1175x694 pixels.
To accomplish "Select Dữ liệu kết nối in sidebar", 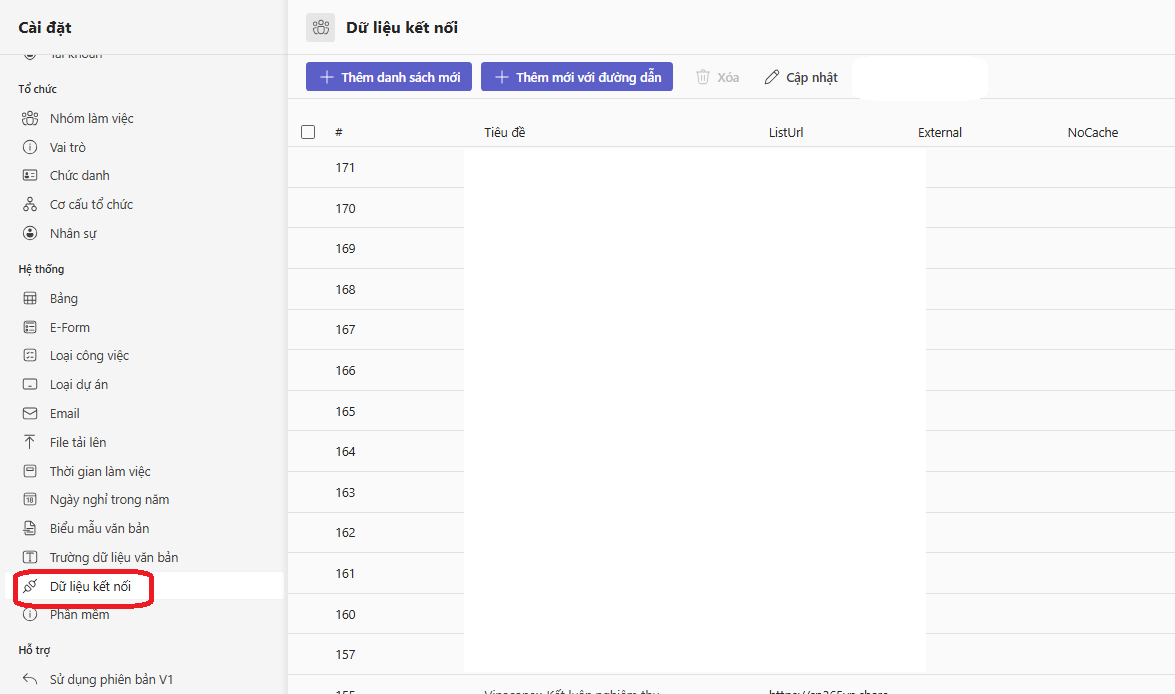I will (x=90, y=586).
